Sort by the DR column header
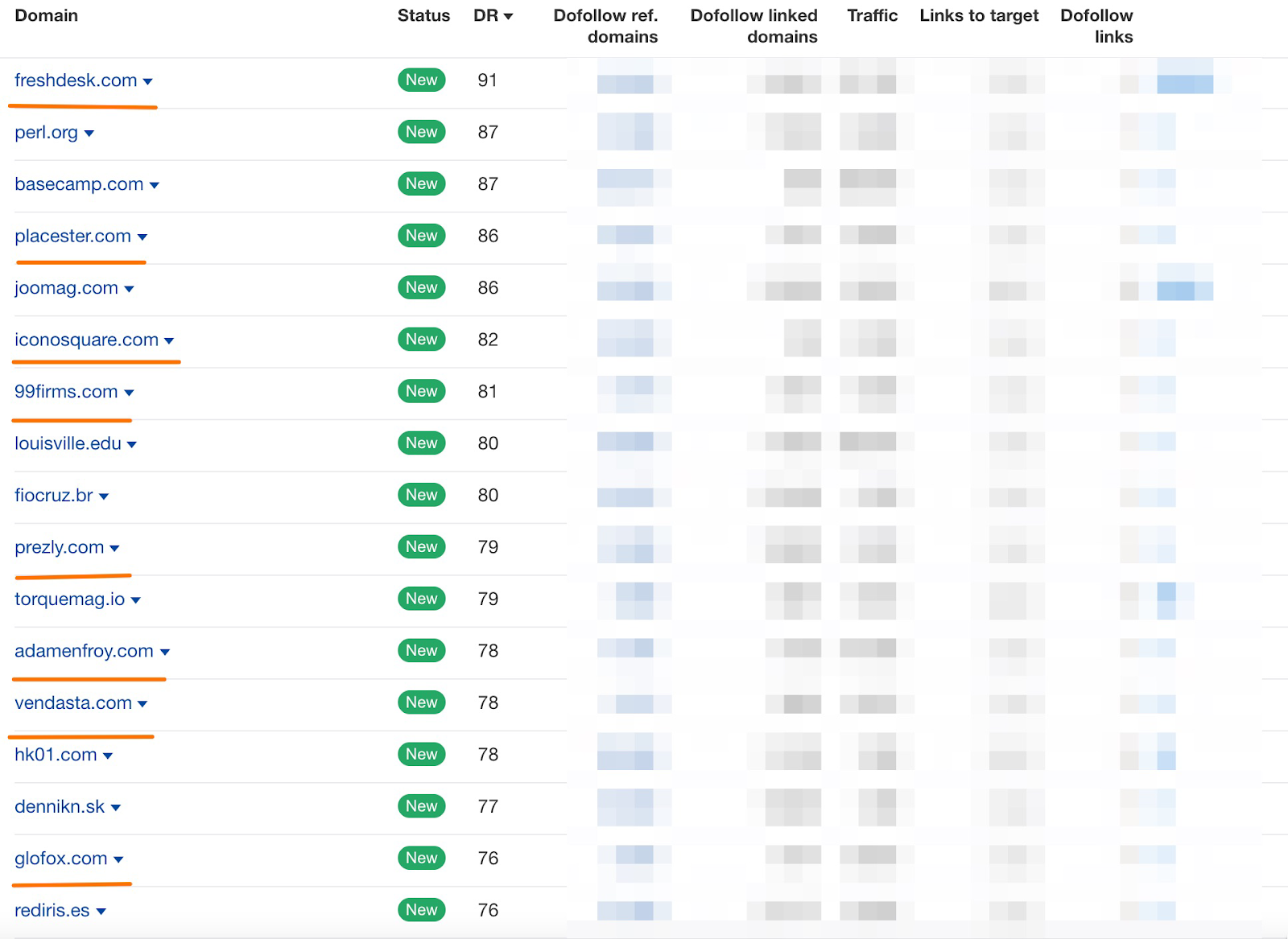1288x939 pixels. pyautogui.click(x=493, y=16)
